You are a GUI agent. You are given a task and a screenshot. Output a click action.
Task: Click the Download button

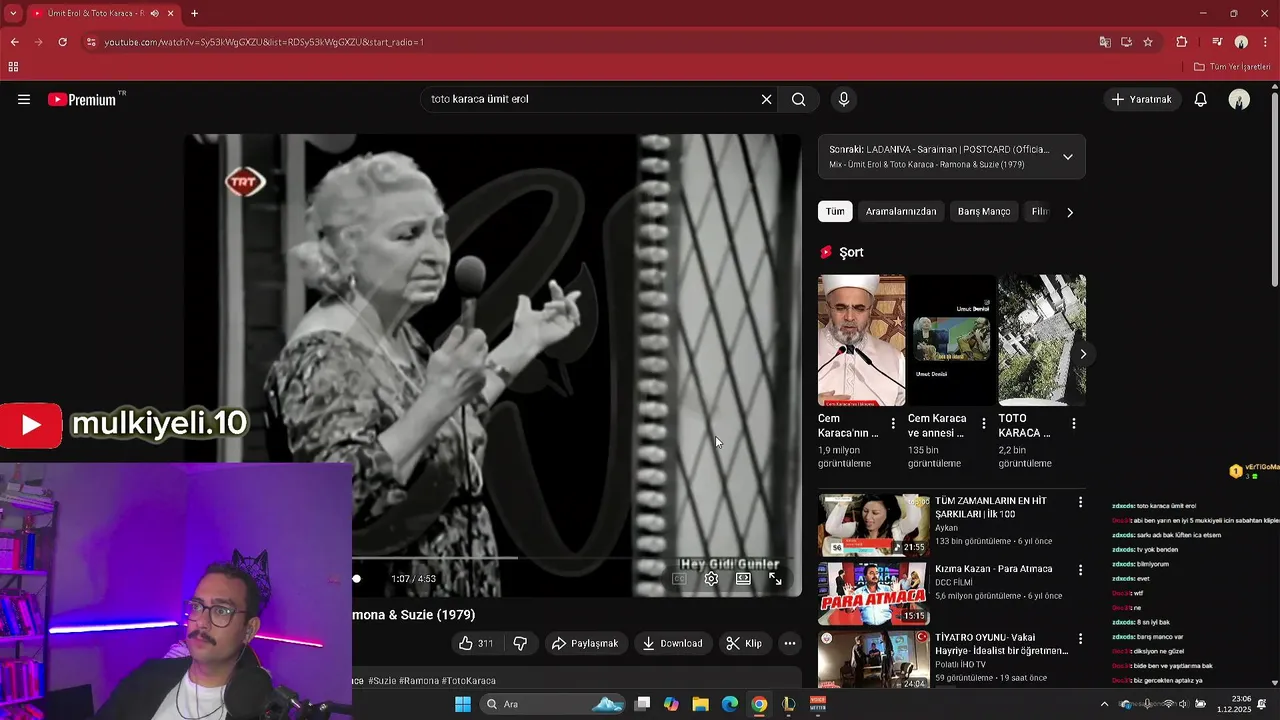point(672,643)
